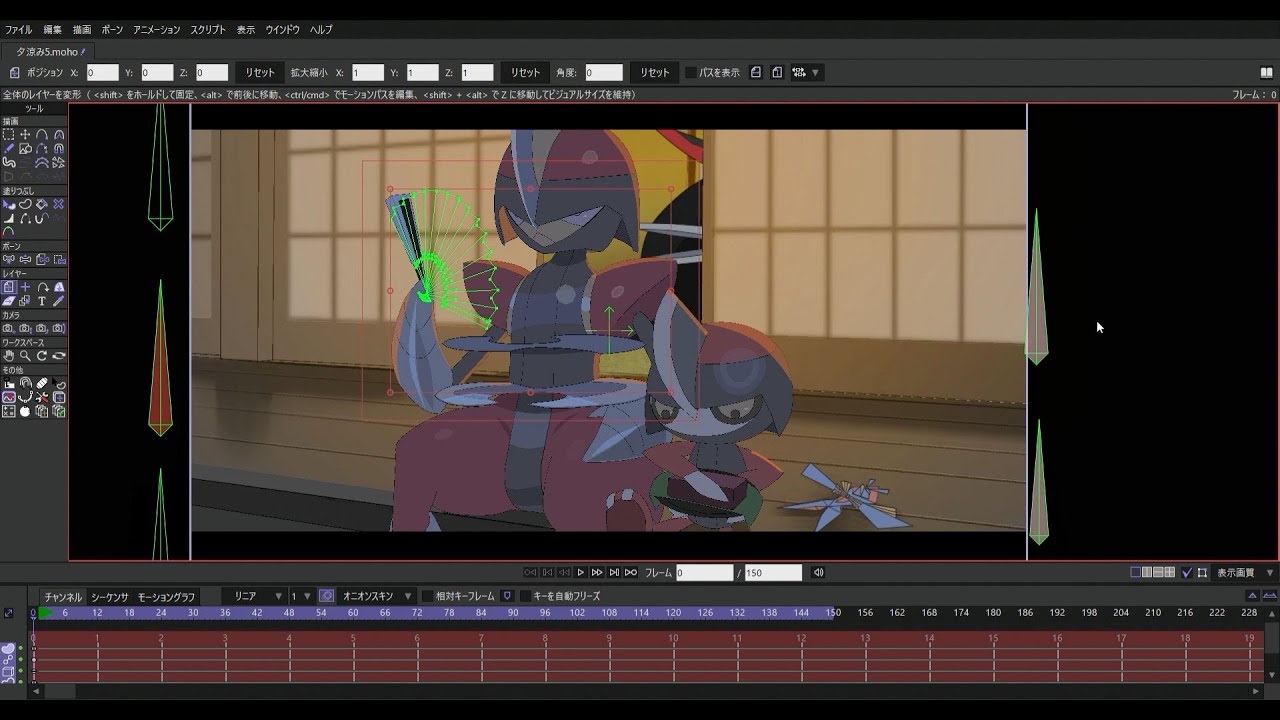Select the Delete Shape X tool
1280x720 pixels.
click(x=59, y=204)
